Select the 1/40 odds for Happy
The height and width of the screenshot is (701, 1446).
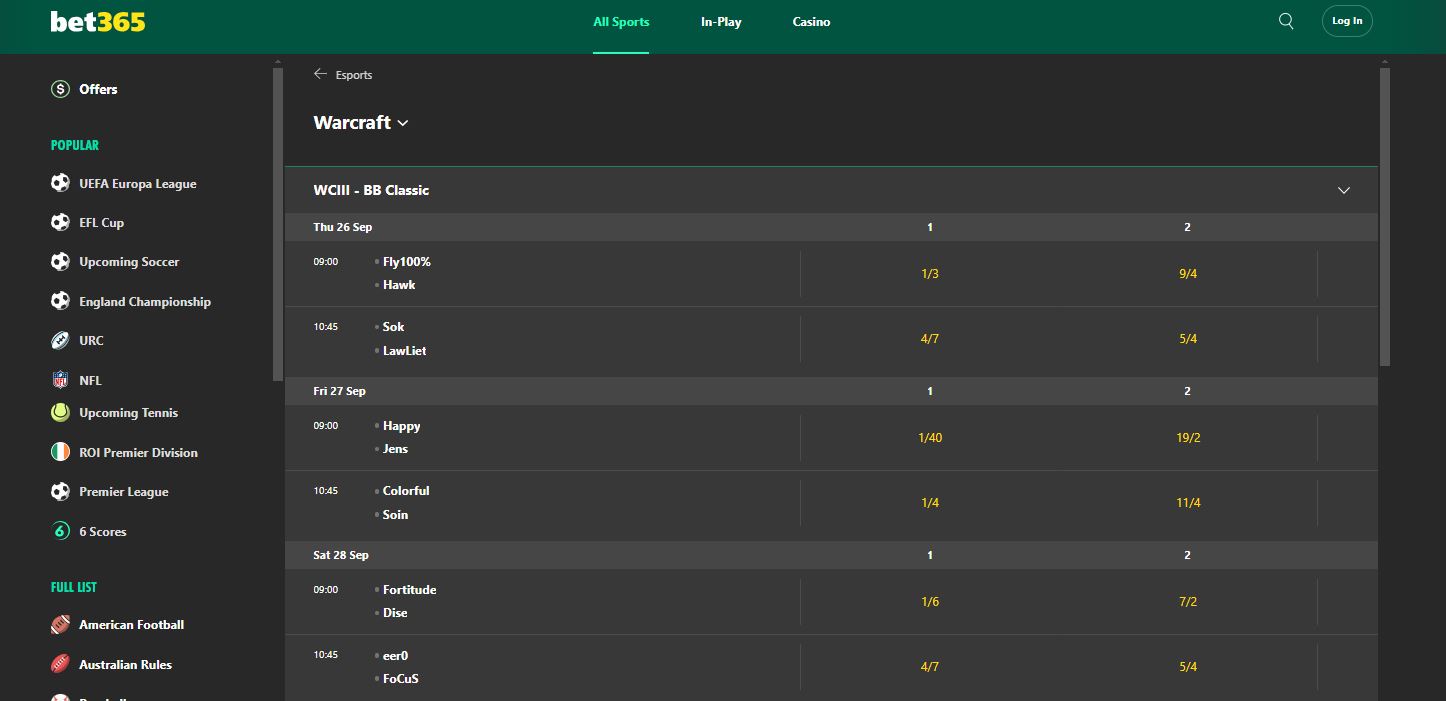pyautogui.click(x=930, y=437)
